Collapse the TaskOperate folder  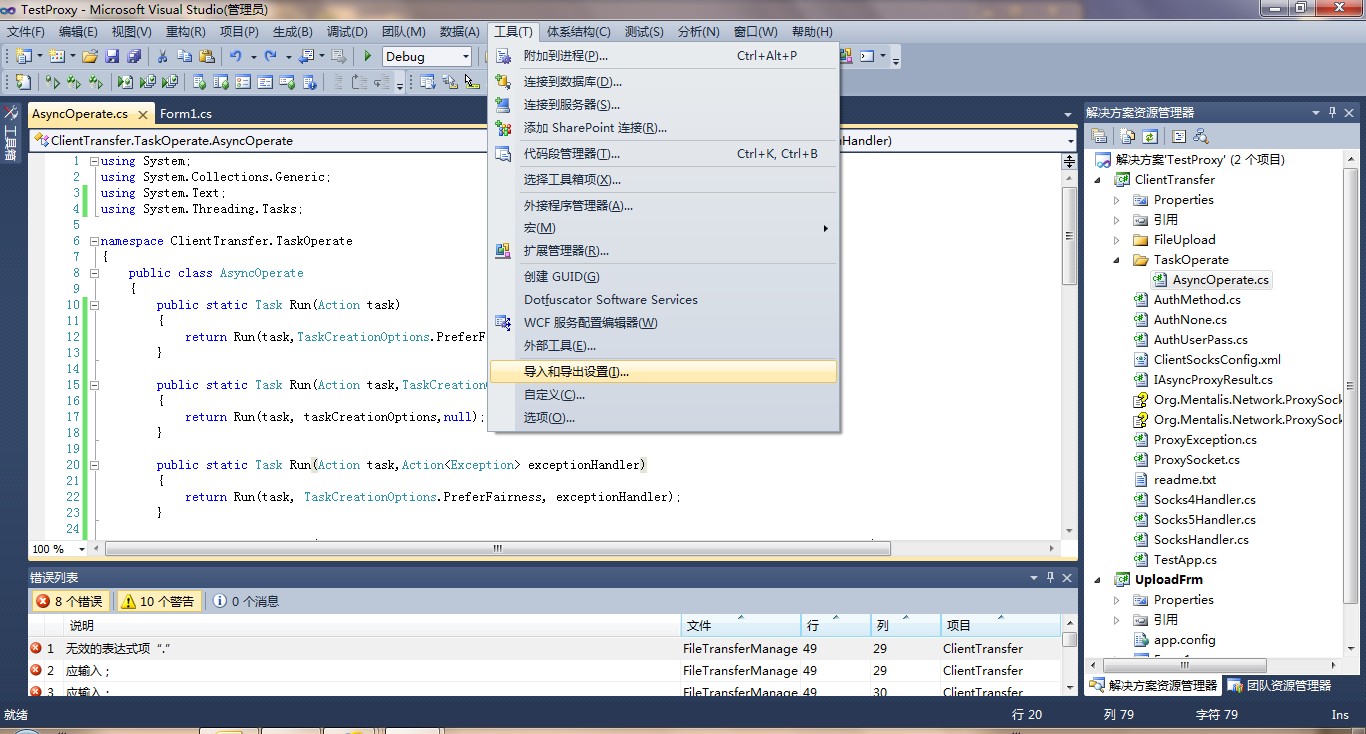pyautogui.click(x=1117, y=260)
